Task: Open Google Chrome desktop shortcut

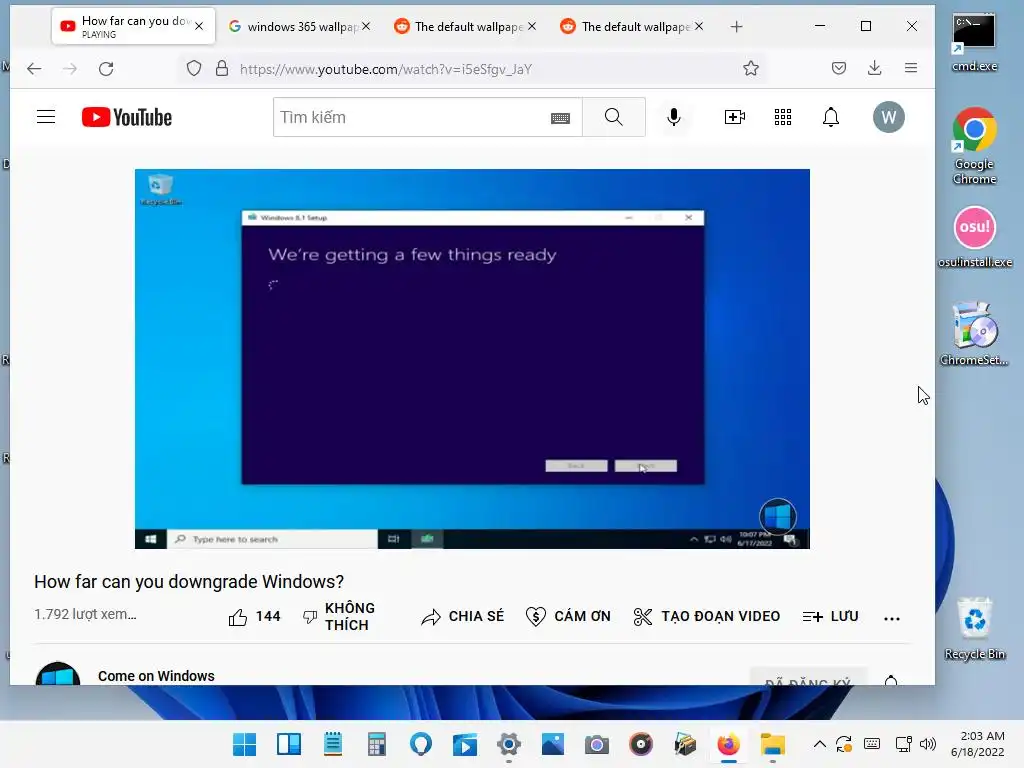Action: (974, 145)
